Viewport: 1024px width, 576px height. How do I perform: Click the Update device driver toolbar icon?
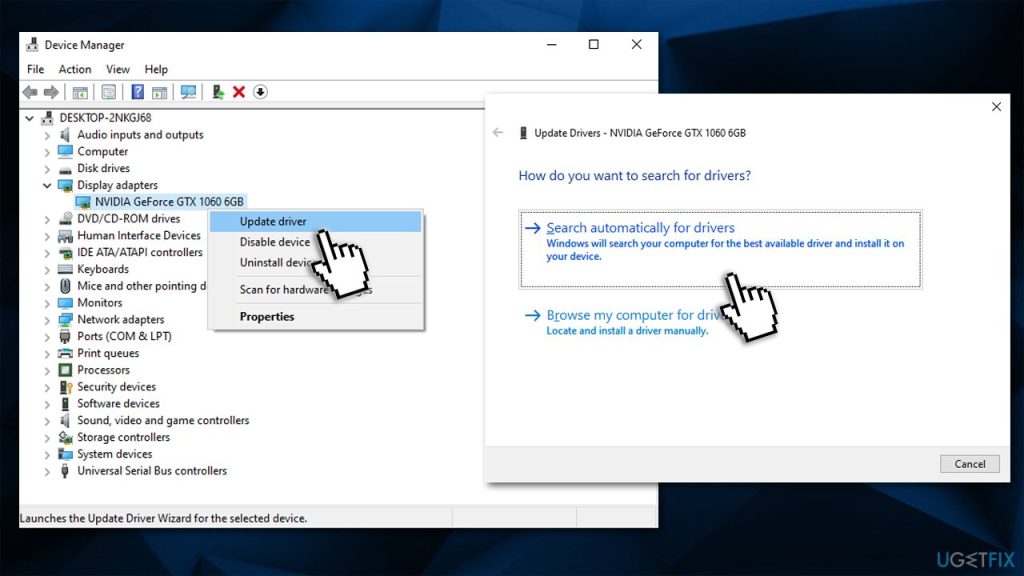click(x=218, y=92)
